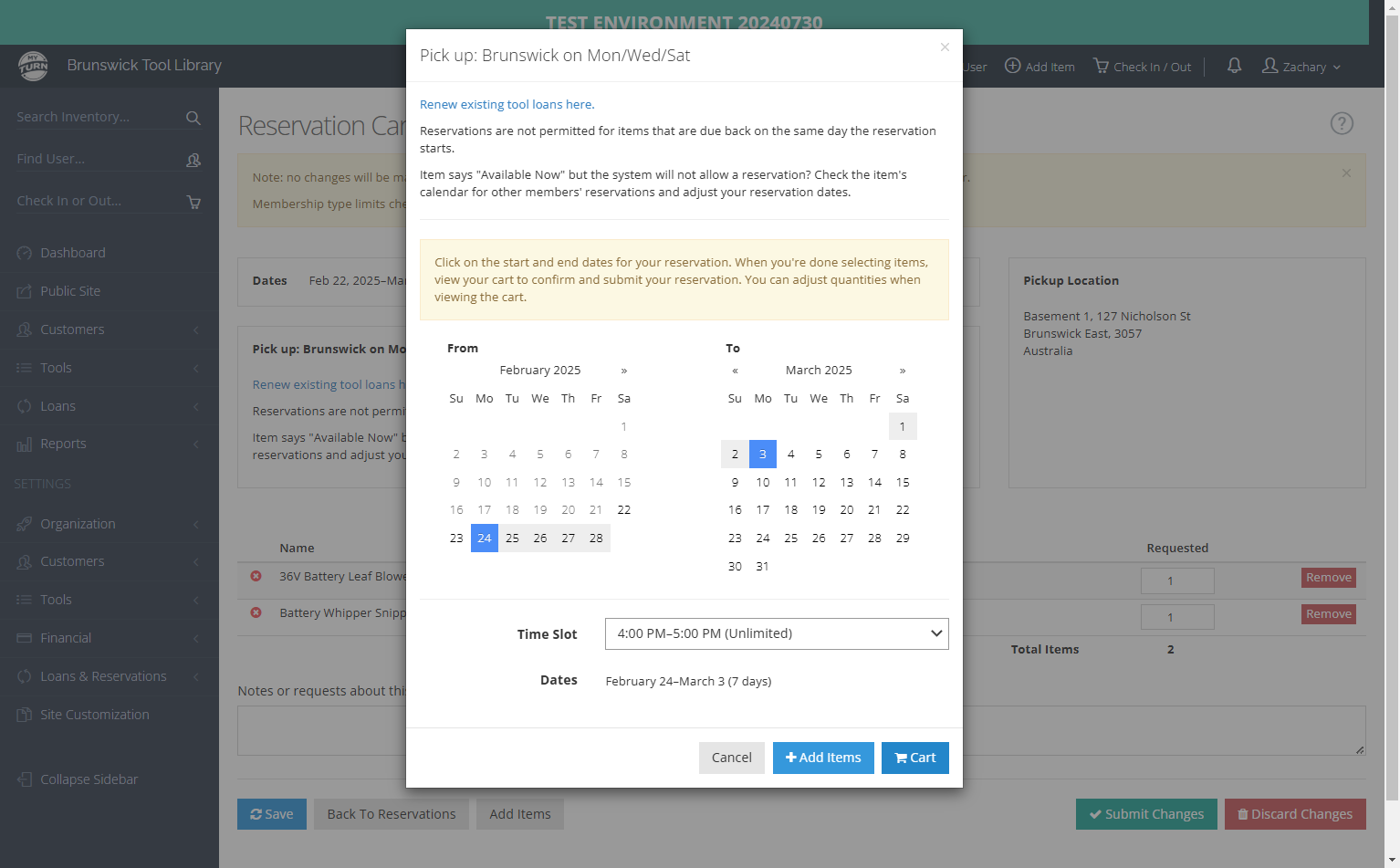The image size is (1400, 868).
Task: Click the search inventory magnifier icon
Action: (193, 118)
